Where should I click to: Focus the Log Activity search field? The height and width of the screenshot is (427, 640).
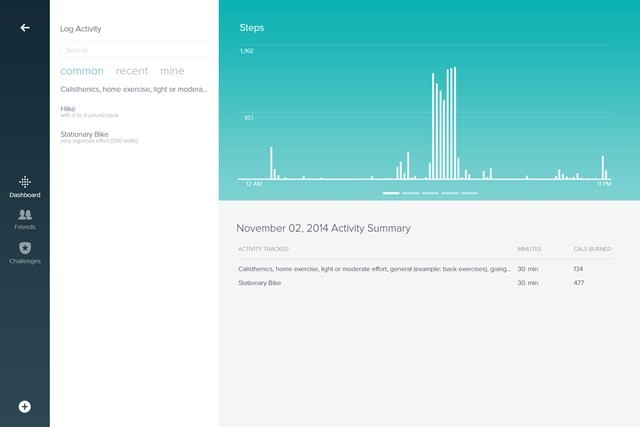pyautogui.click(x=134, y=50)
